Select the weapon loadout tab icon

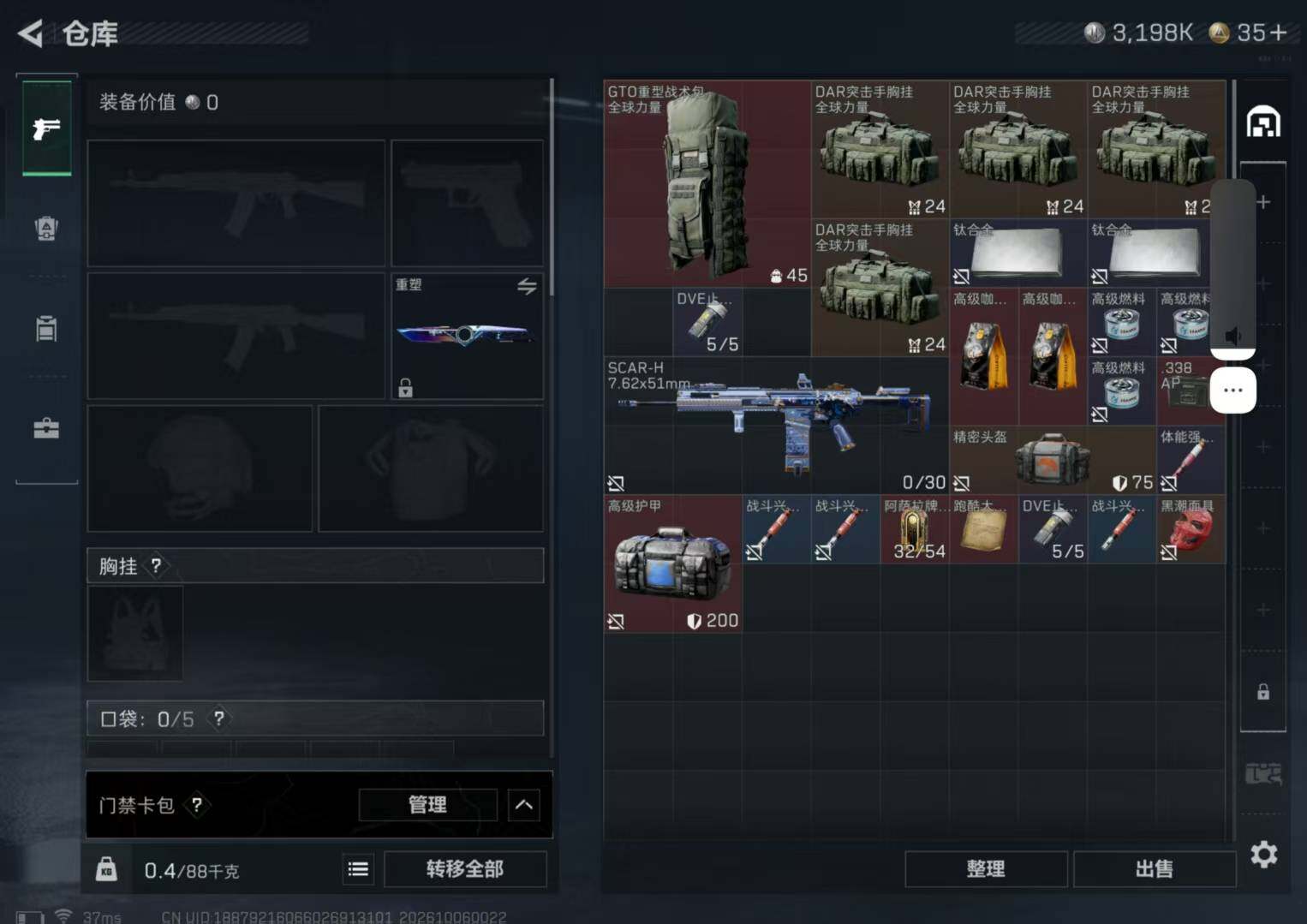click(46, 128)
